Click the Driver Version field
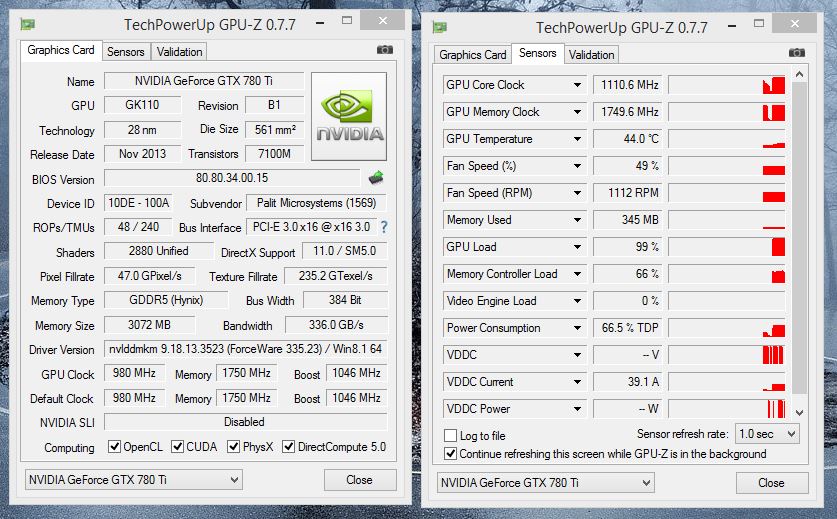837x519 pixels. (x=246, y=349)
